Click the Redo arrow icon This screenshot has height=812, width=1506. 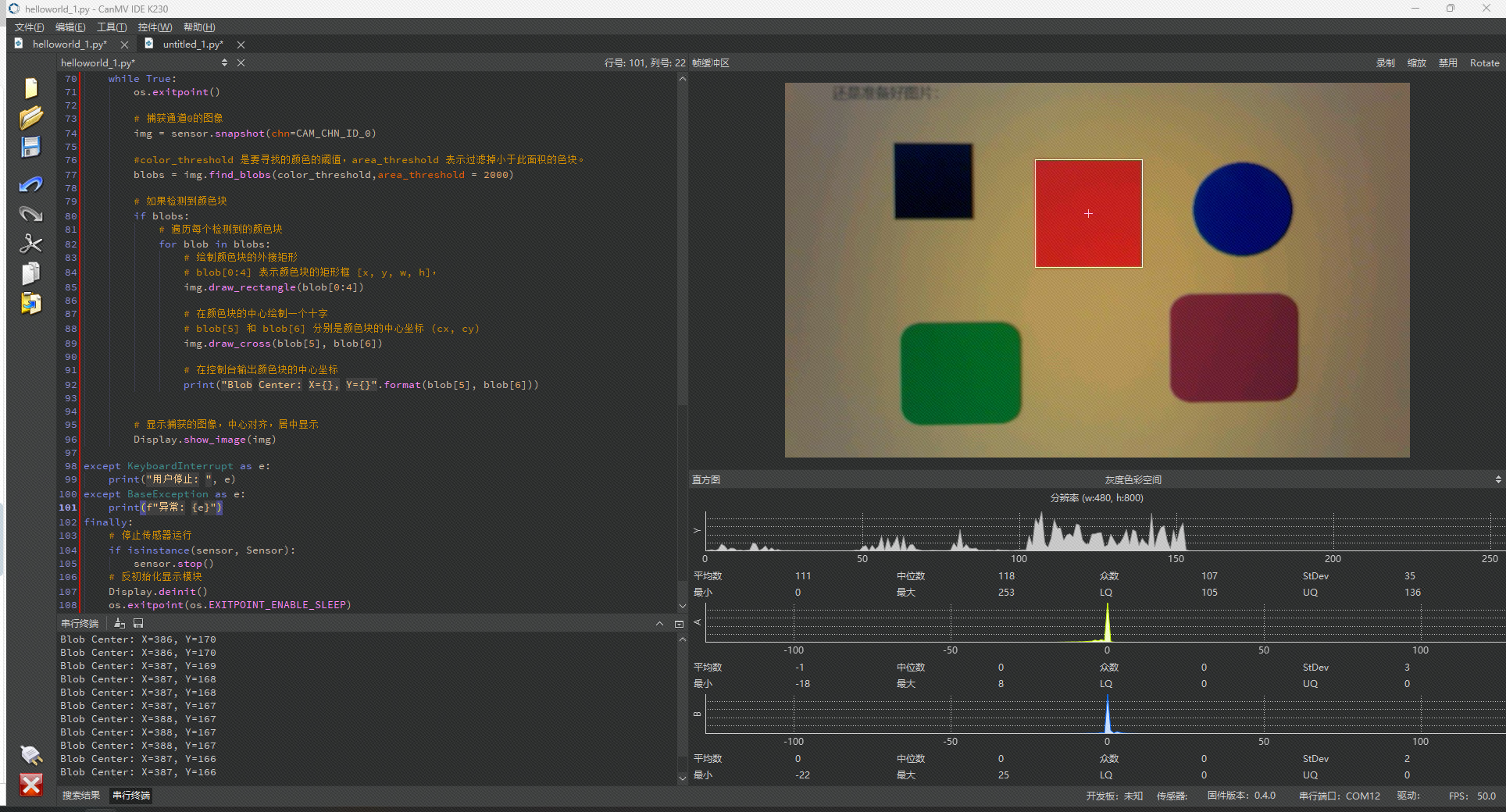point(31,214)
